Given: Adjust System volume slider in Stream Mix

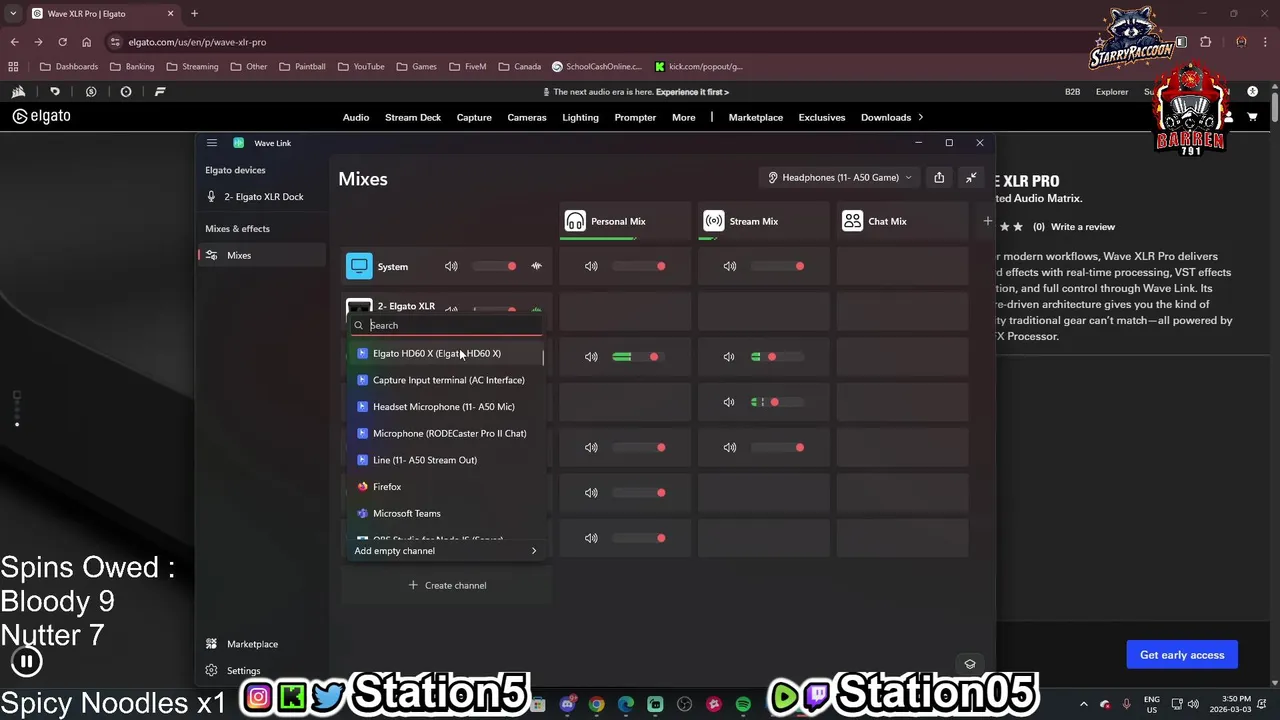Looking at the screenshot, I should click(778, 266).
